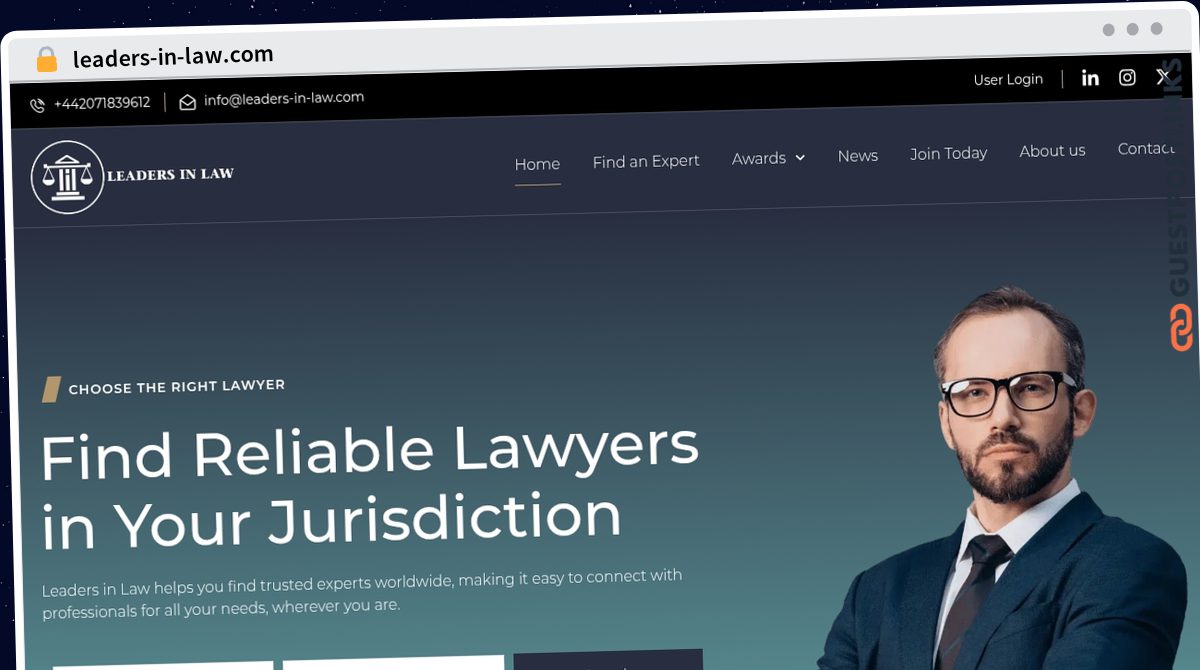Click the X social media icon
The height and width of the screenshot is (670, 1200).
tap(1163, 76)
